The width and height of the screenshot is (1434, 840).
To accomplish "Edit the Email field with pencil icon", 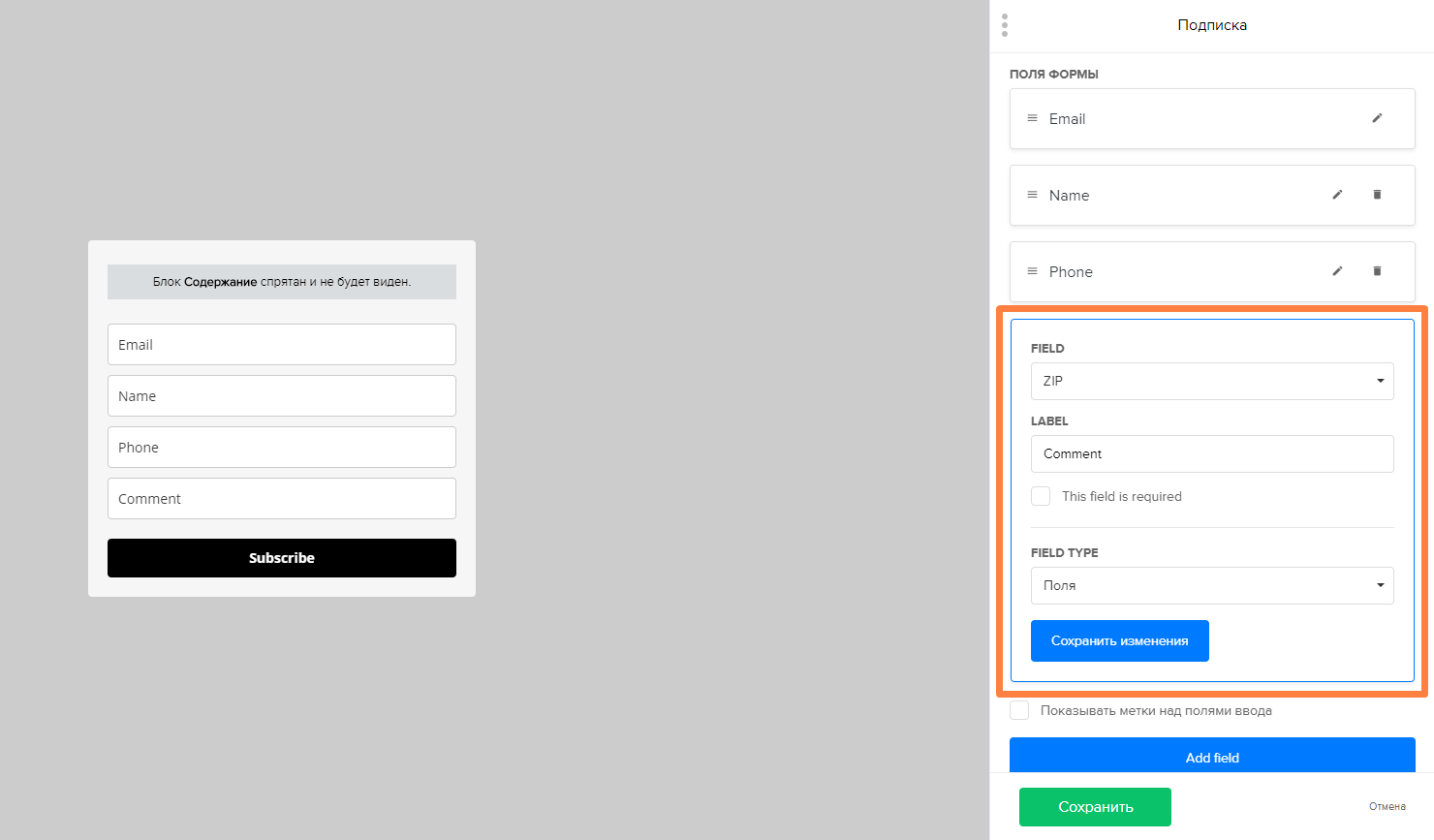I will point(1377,118).
